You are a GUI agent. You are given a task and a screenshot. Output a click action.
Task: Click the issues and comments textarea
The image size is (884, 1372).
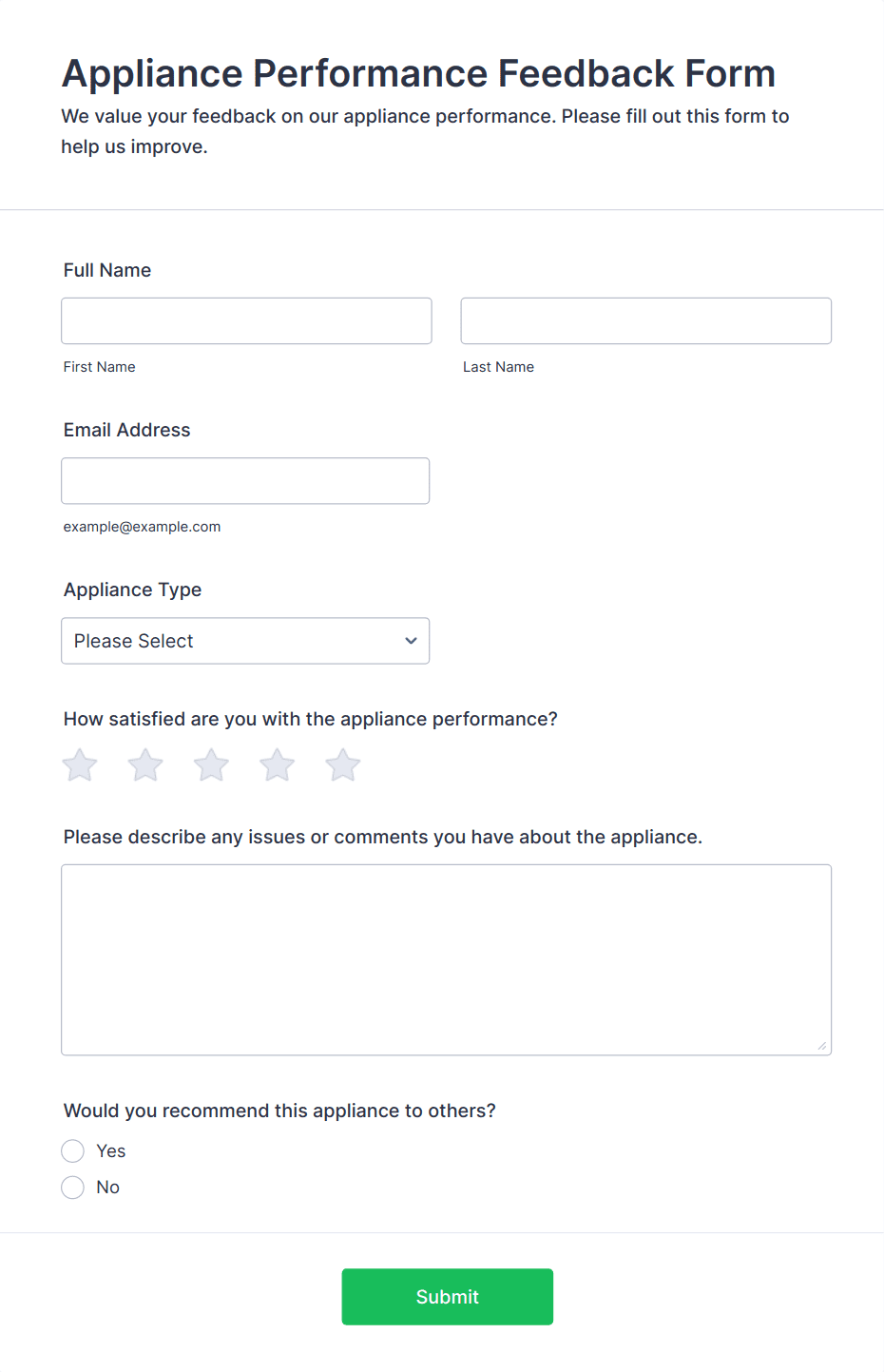coord(447,960)
